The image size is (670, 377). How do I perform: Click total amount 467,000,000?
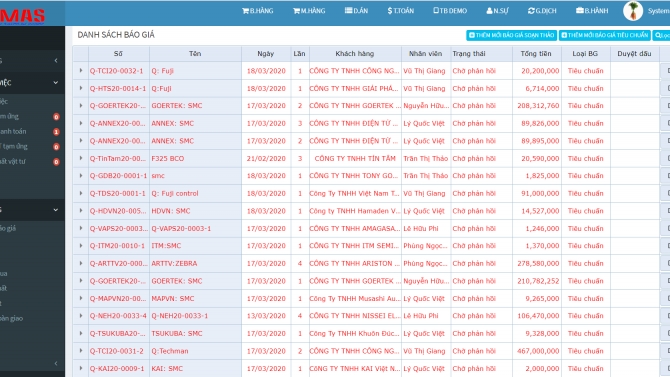(x=538, y=351)
